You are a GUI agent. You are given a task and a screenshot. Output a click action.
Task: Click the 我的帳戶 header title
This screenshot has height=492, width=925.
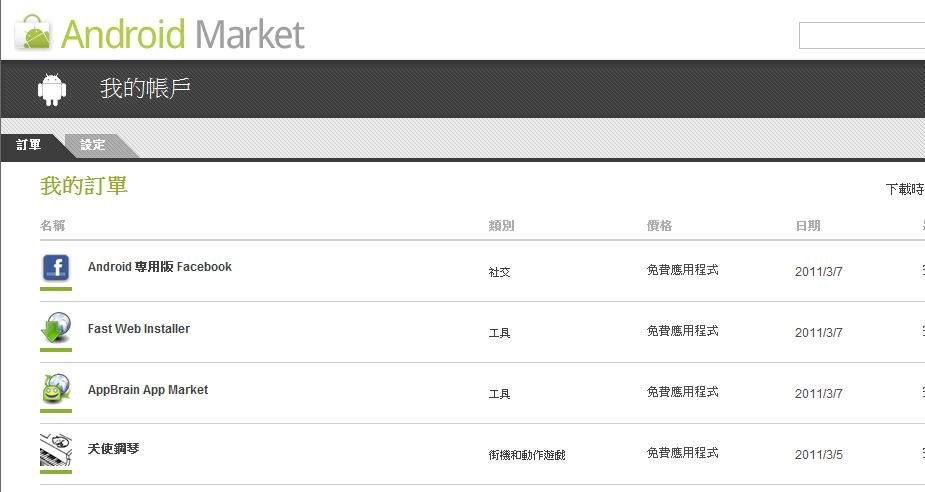tap(145, 88)
